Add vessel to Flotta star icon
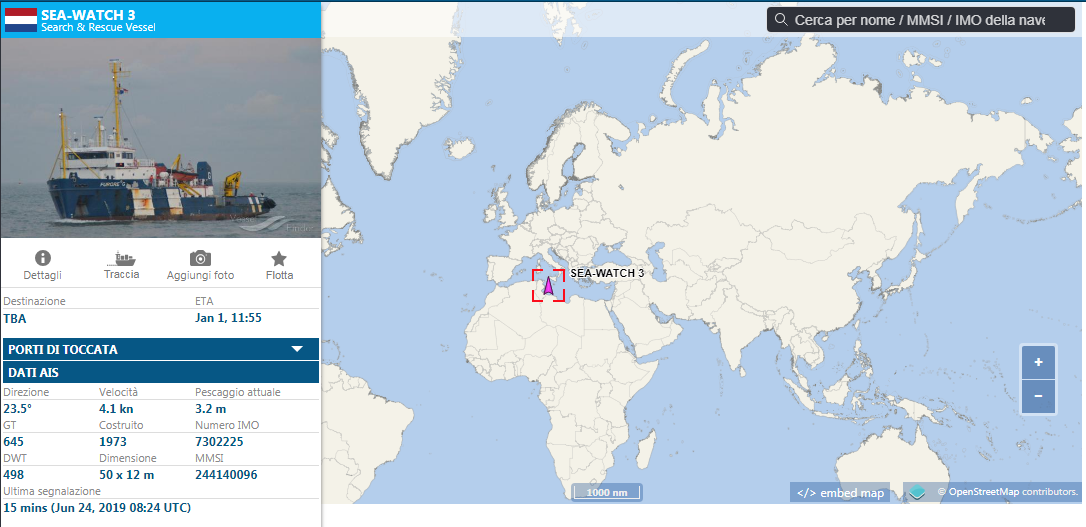Image resolution: width=1086 pixels, height=527 pixels. [278, 259]
